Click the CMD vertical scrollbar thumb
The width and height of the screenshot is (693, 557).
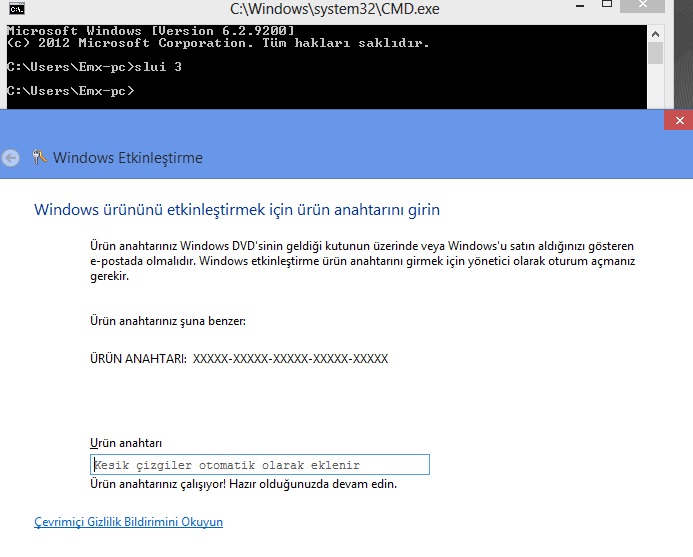[x=655, y=53]
